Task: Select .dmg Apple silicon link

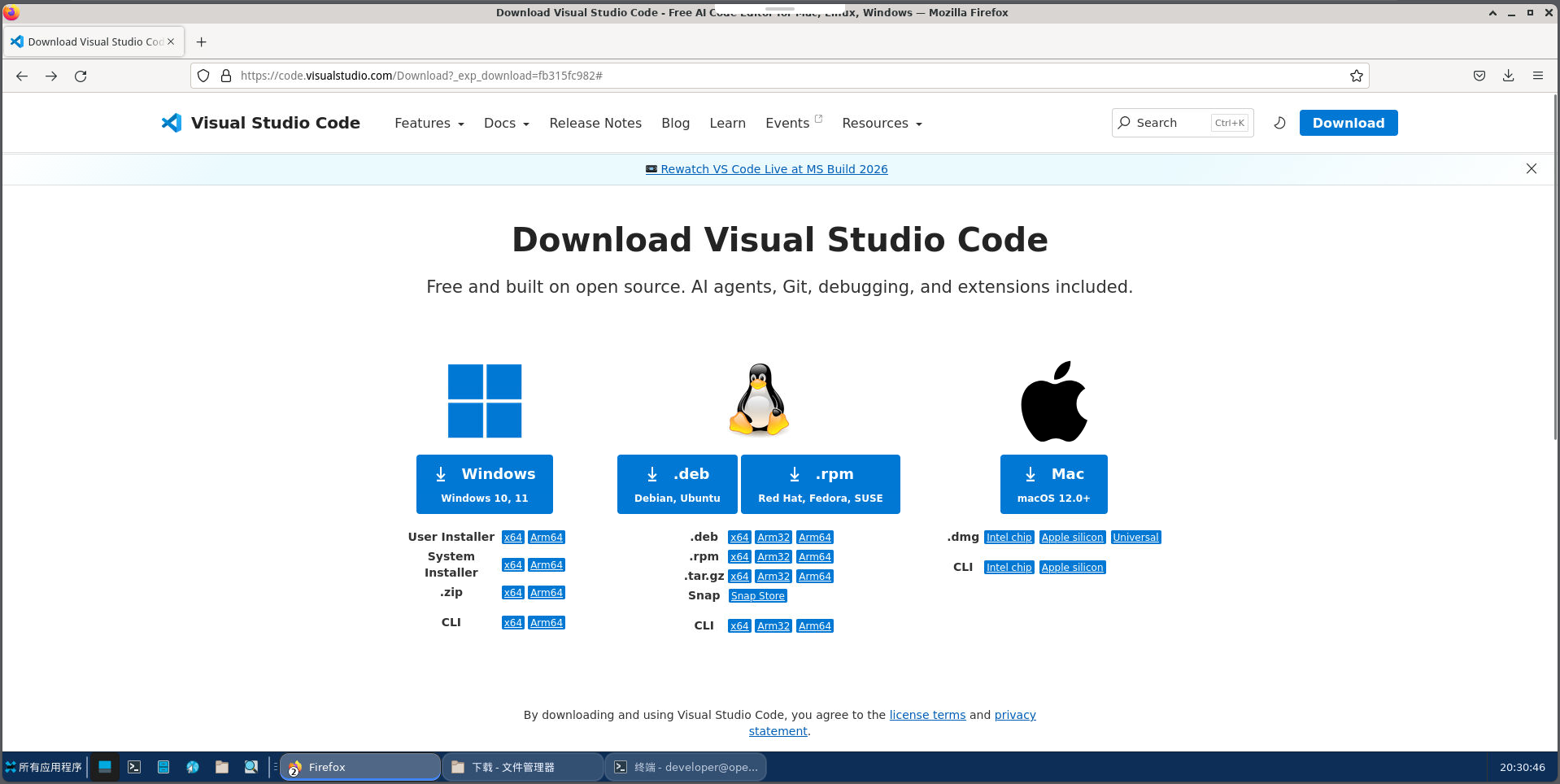Action: tap(1073, 538)
